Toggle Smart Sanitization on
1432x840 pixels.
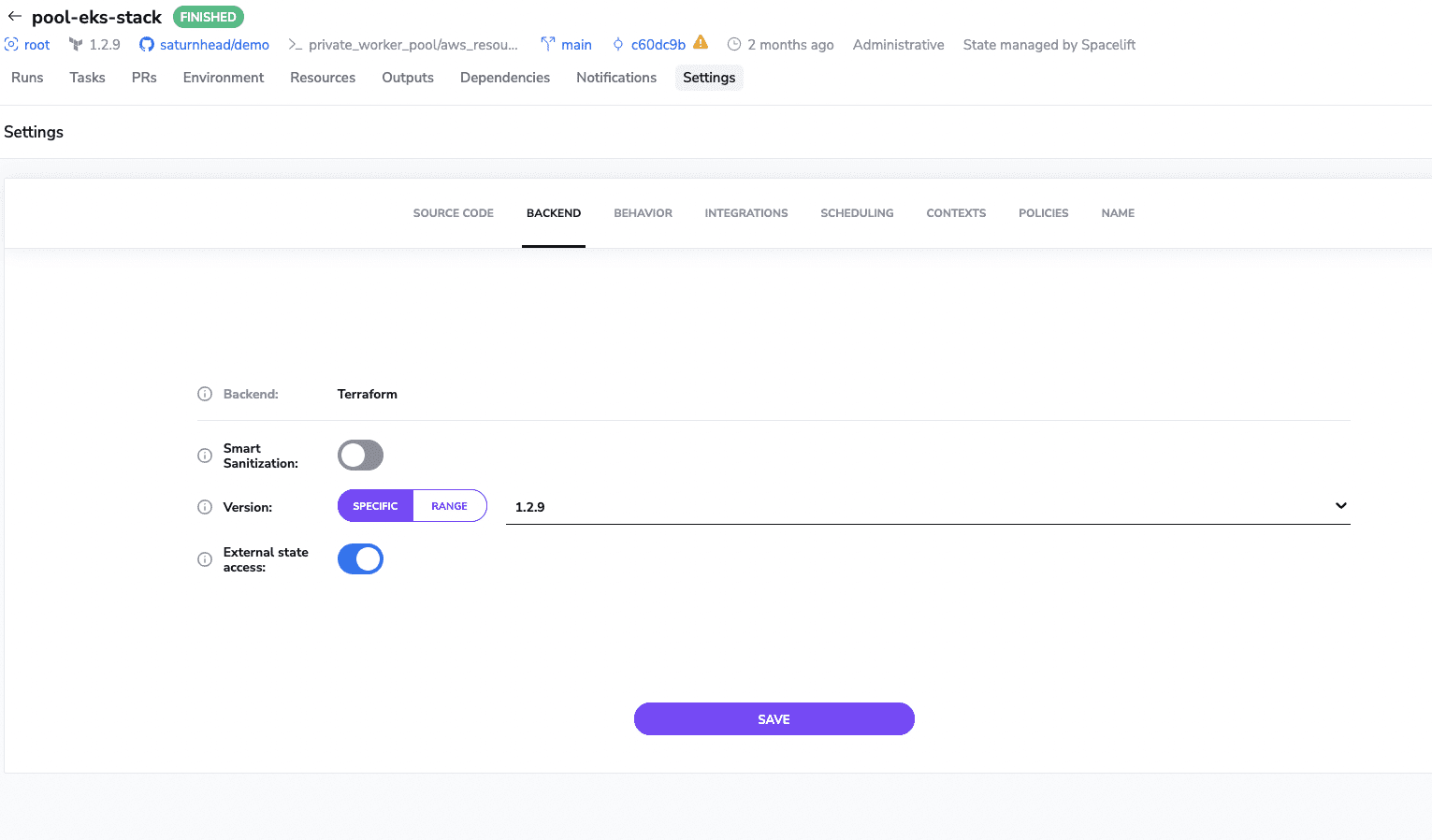coord(360,455)
